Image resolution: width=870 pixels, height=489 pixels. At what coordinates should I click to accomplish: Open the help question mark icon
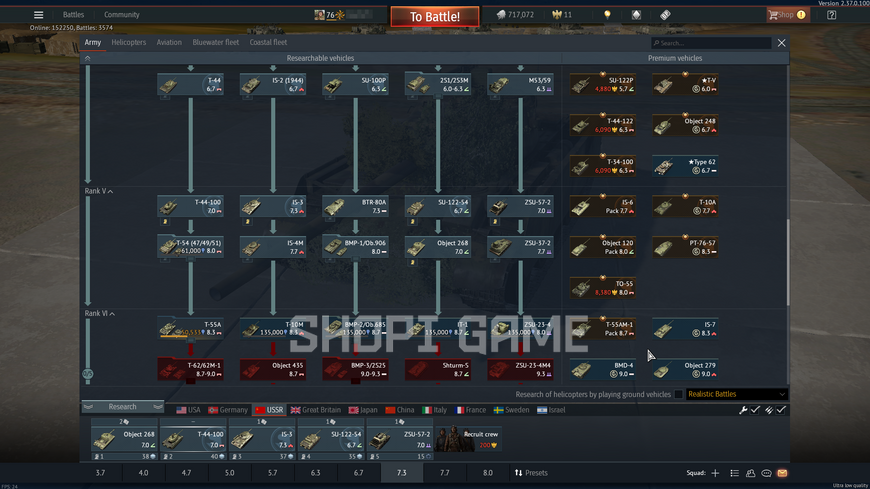[x=831, y=15]
